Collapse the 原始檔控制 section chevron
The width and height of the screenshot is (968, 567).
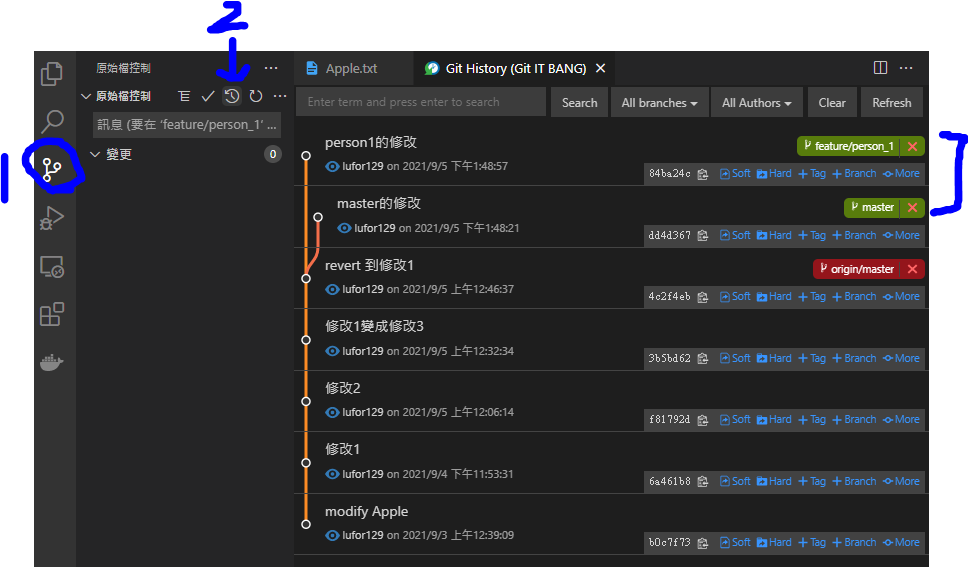pos(86,96)
